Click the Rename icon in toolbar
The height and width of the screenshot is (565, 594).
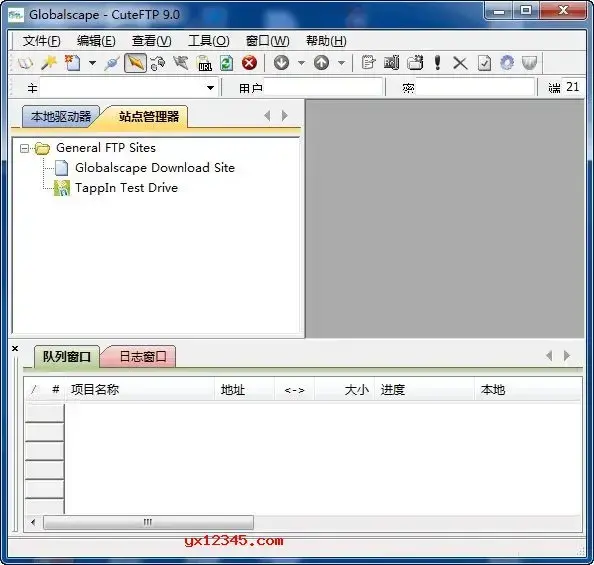[391, 63]
